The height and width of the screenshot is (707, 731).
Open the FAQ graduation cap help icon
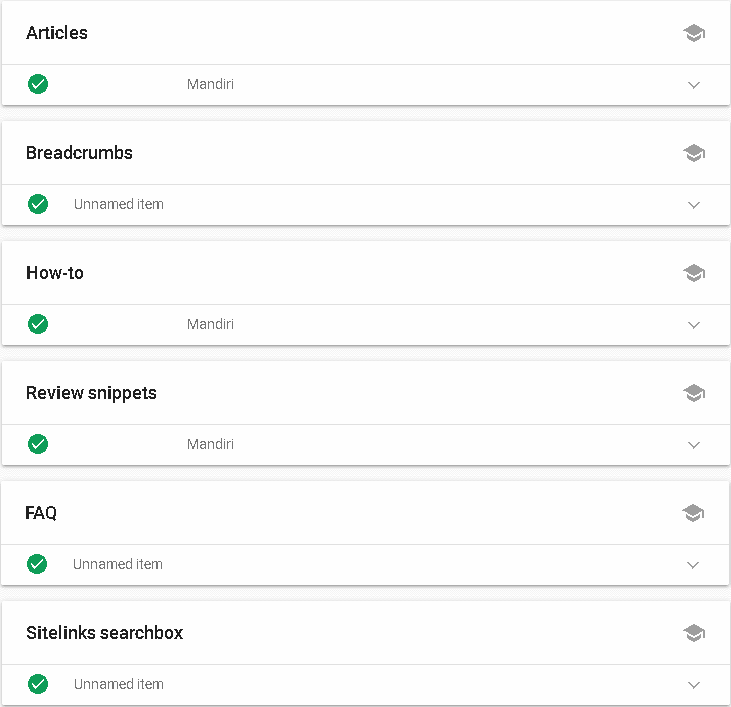pos(693,513)
